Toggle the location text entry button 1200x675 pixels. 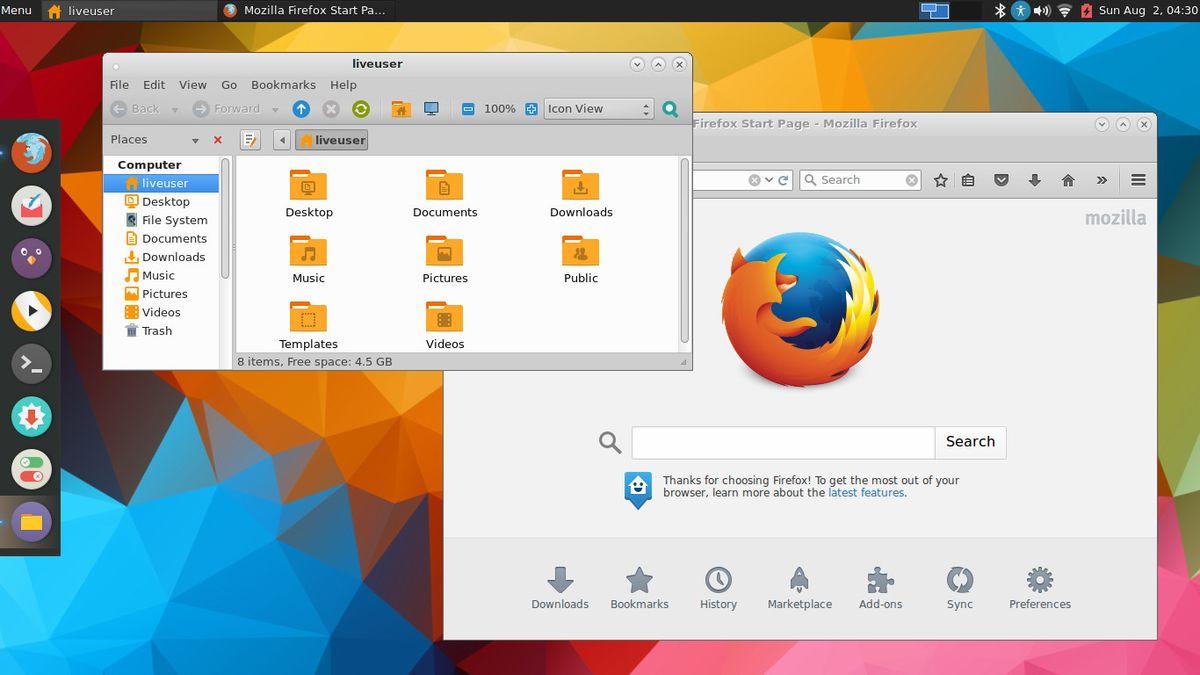[251, 140]
